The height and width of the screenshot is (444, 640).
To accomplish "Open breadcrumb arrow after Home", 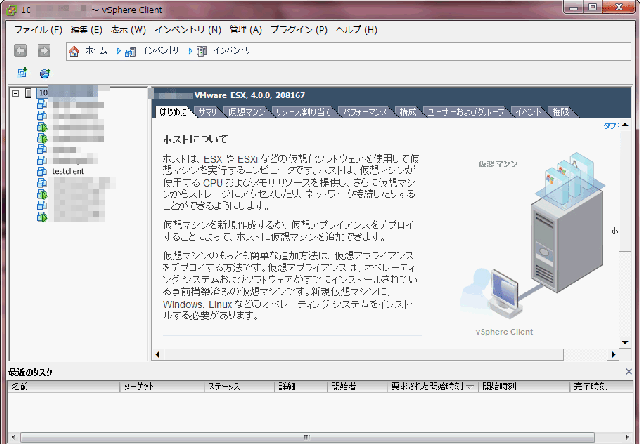I will tap(118, 51).
